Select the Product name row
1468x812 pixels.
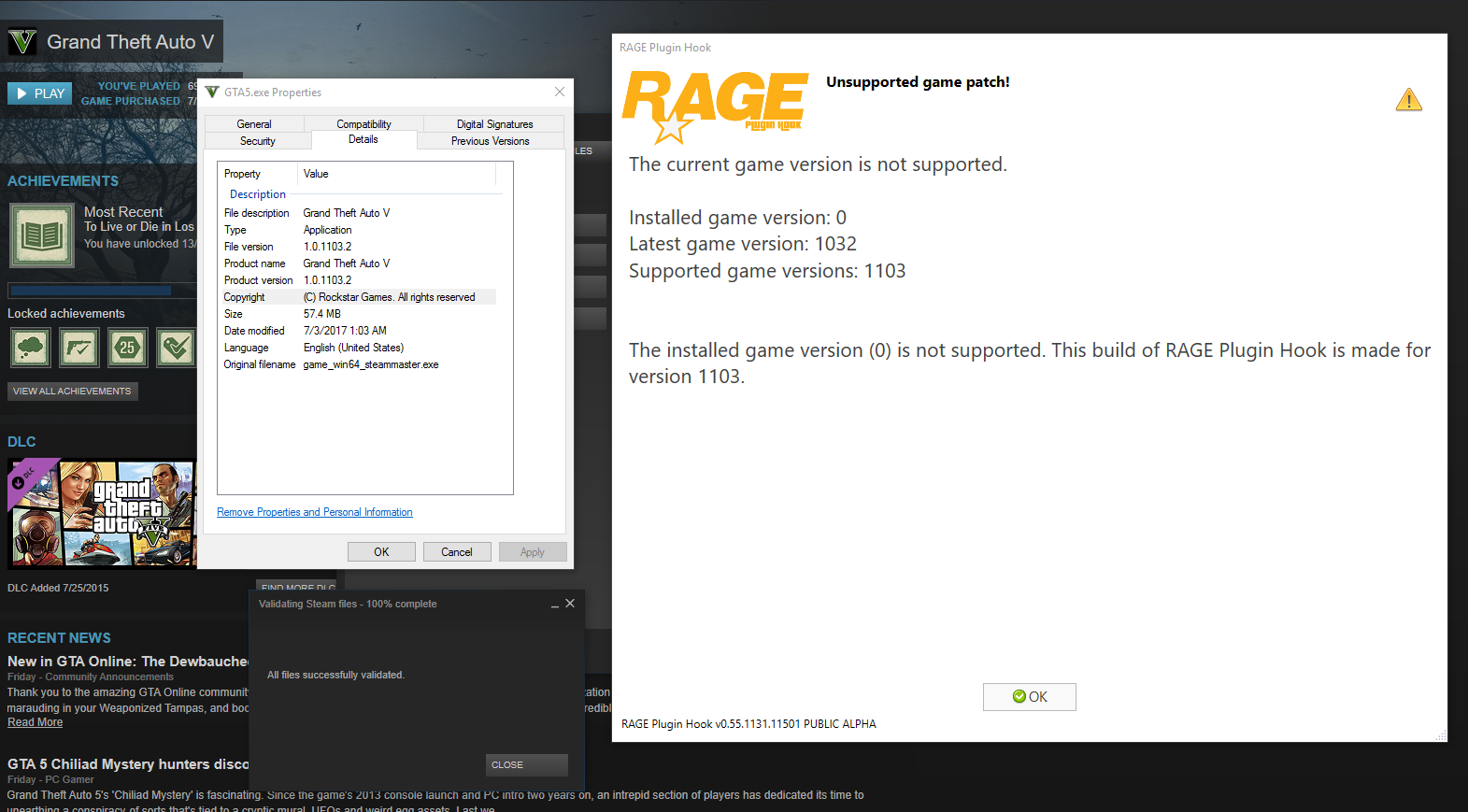[x=360, y=264]
